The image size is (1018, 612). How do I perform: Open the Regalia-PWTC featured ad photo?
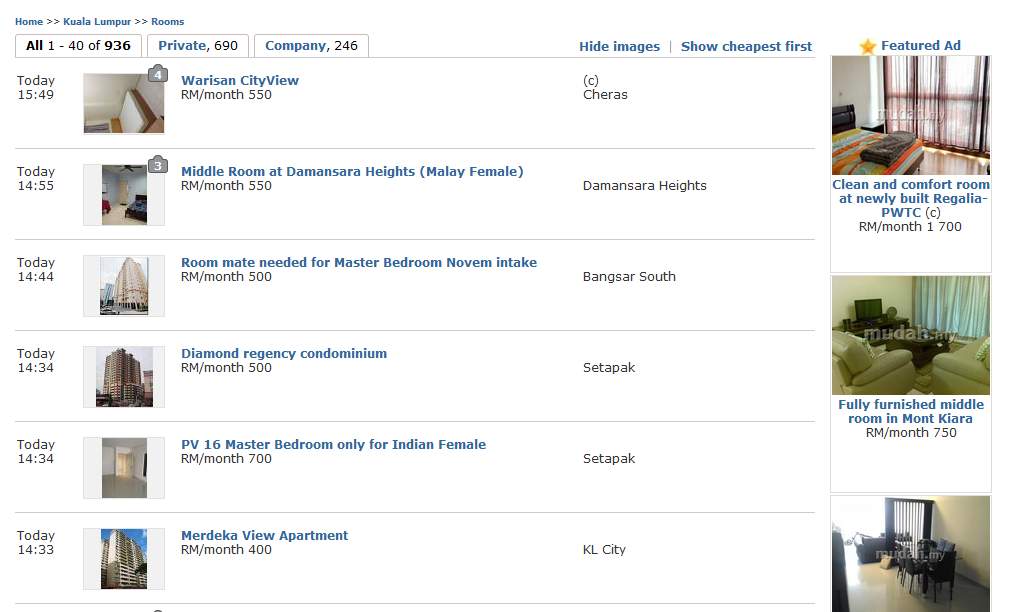pyautogui.click(x=910, y=115)
